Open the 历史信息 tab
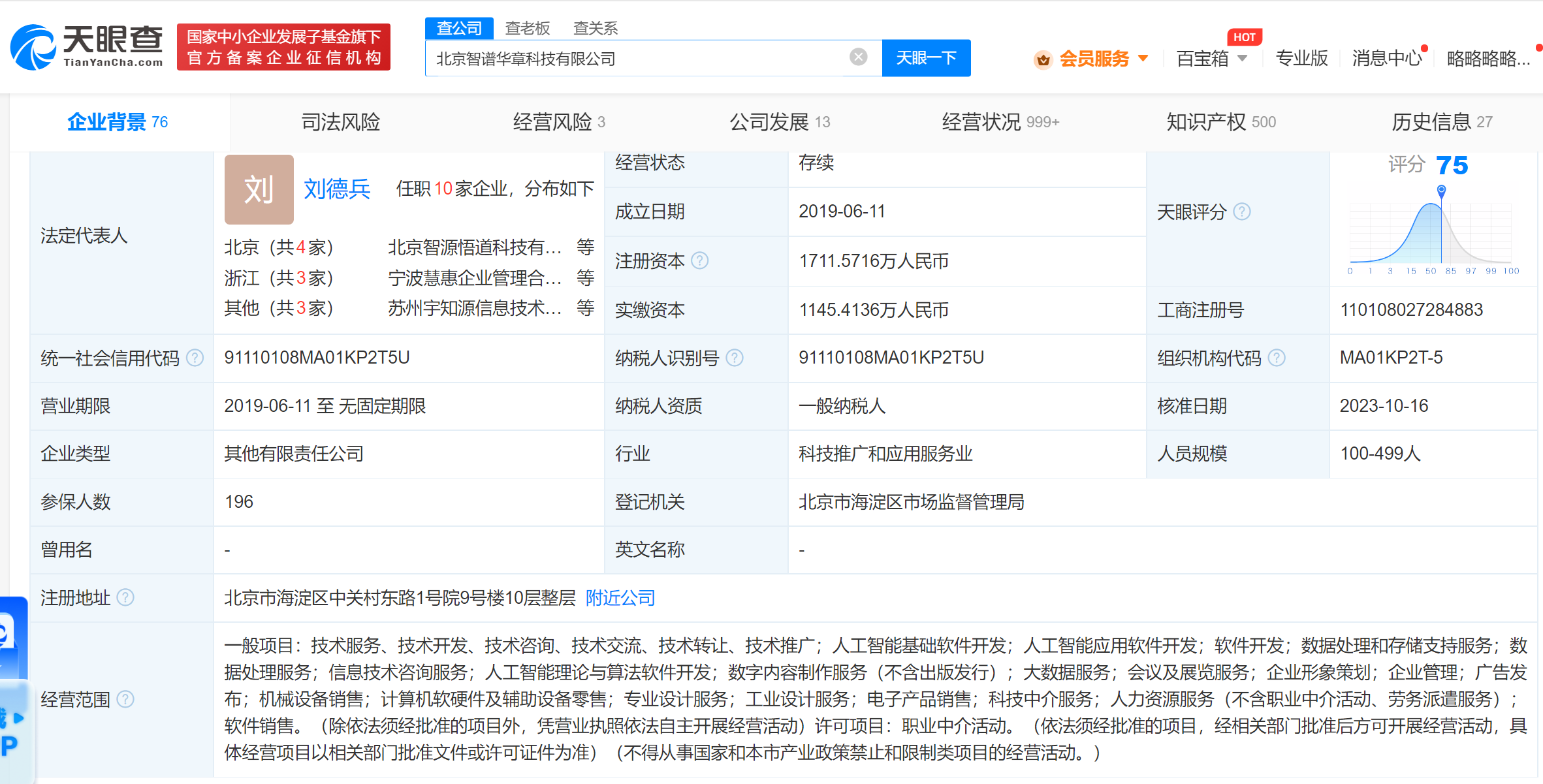 point(1442,122)
